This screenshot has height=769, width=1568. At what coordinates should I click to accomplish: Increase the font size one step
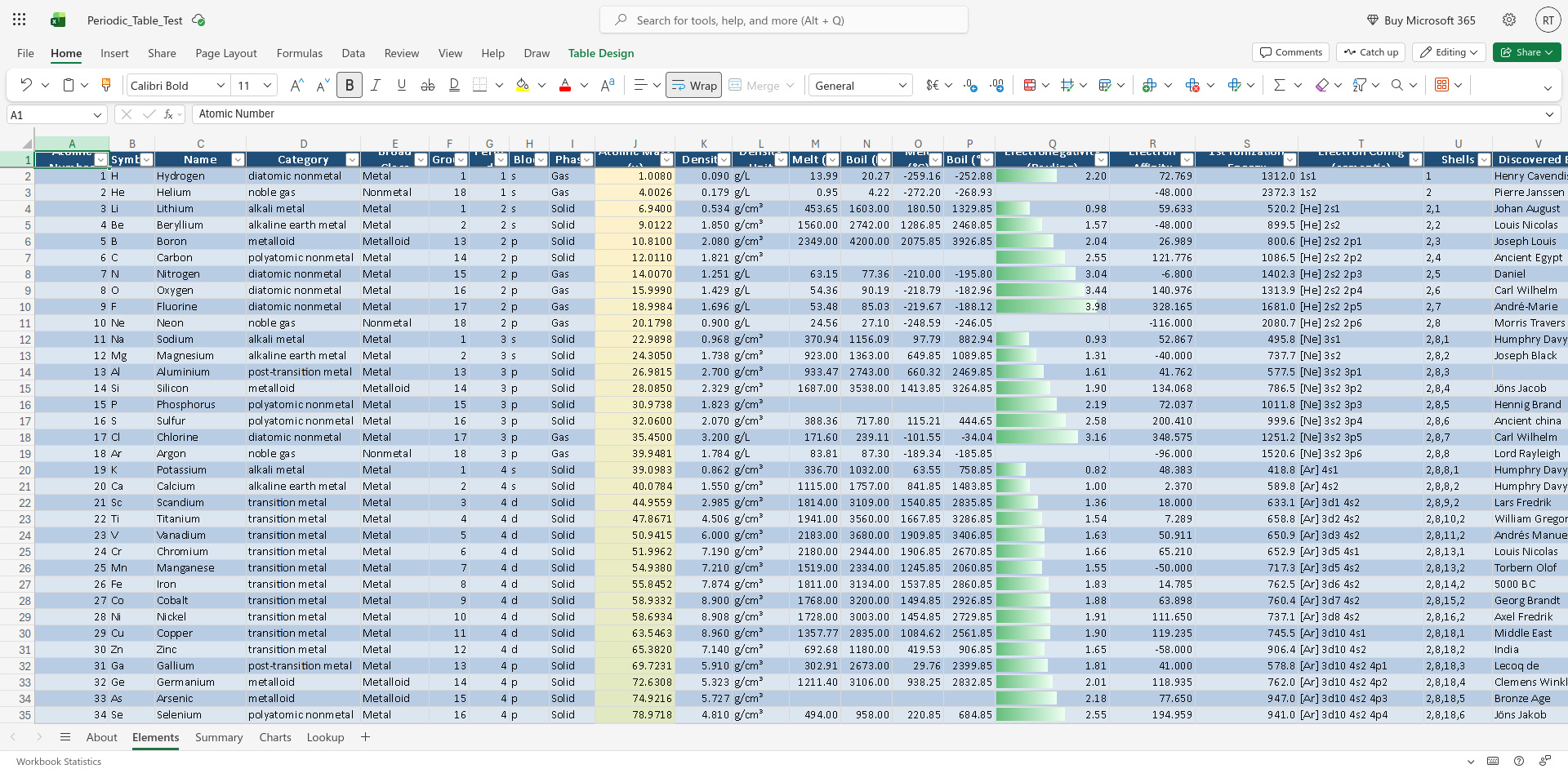pos(296,85)
